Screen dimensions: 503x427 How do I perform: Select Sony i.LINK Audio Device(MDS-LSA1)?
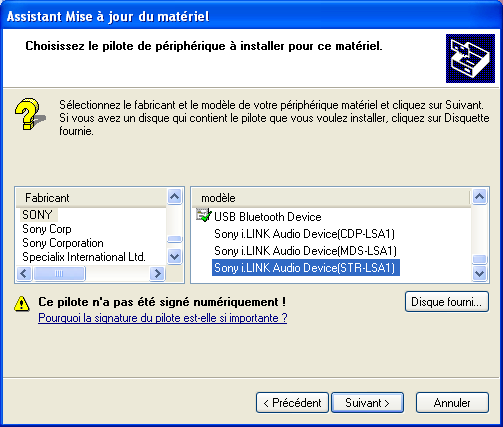click(x=305, y=251)
